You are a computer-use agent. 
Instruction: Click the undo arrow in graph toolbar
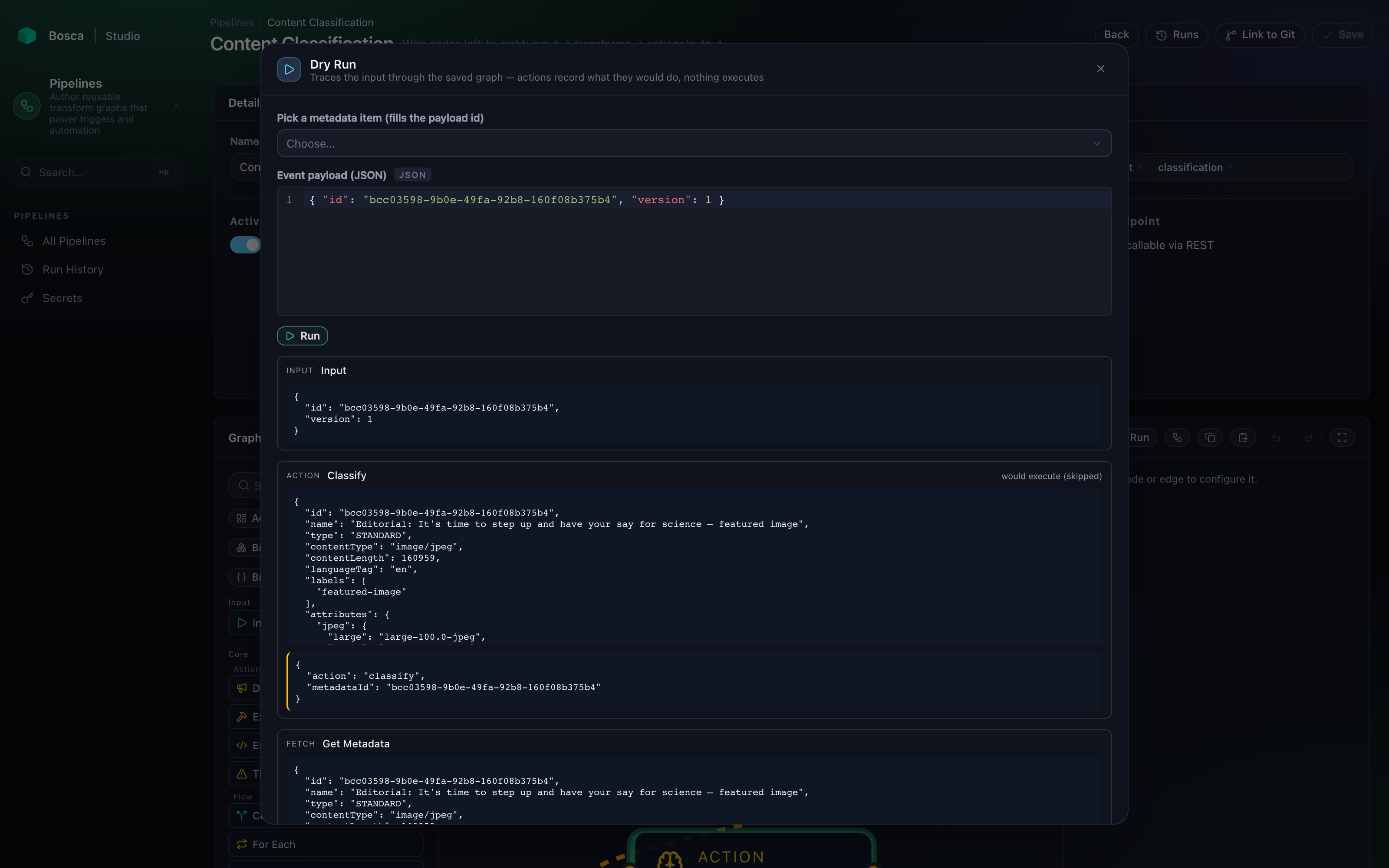pos(1276,437)
